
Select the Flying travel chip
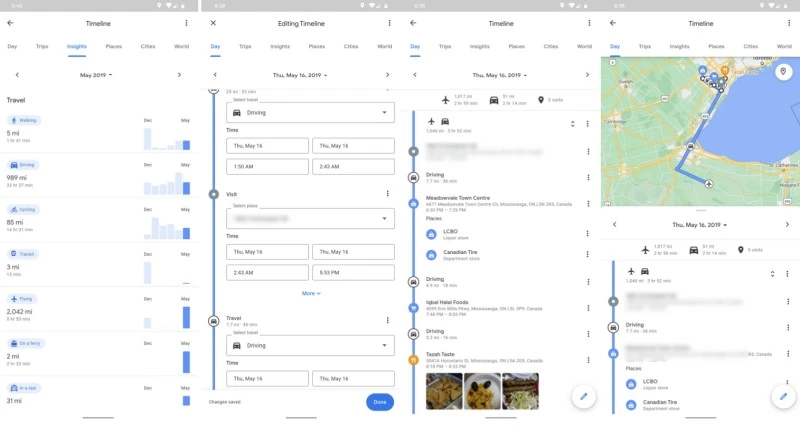[21, 298]
